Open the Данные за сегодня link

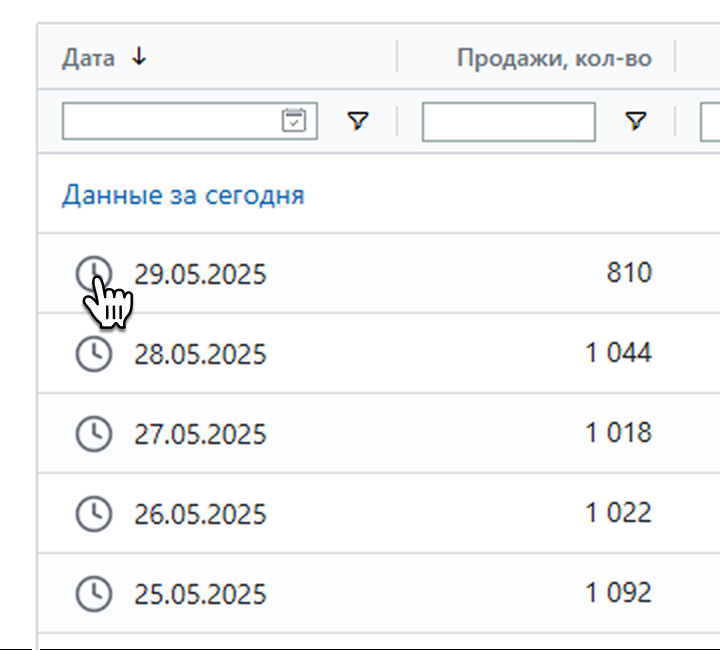click(183, 195)
